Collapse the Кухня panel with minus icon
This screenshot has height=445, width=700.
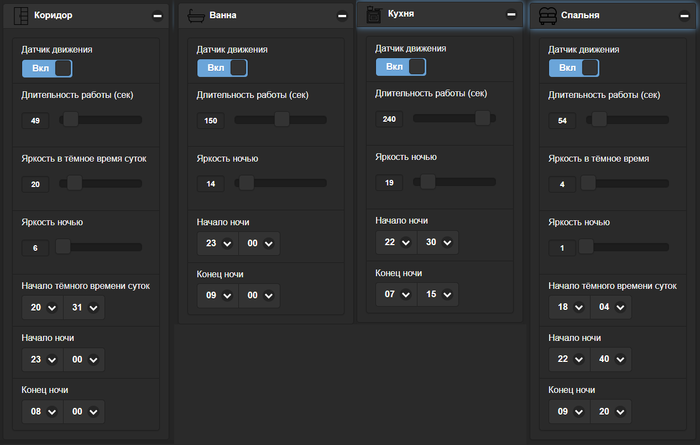coord(511,14)
